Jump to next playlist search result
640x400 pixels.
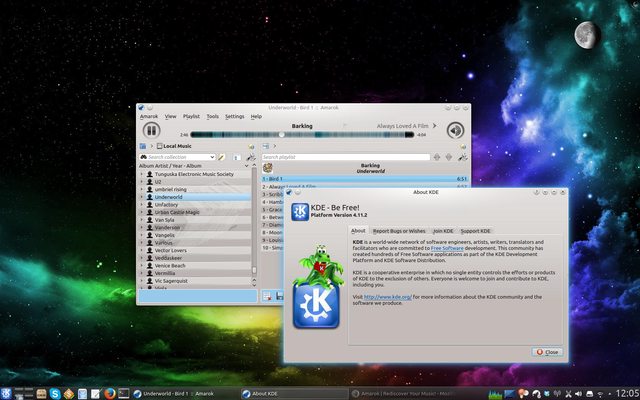pos(449,157)
